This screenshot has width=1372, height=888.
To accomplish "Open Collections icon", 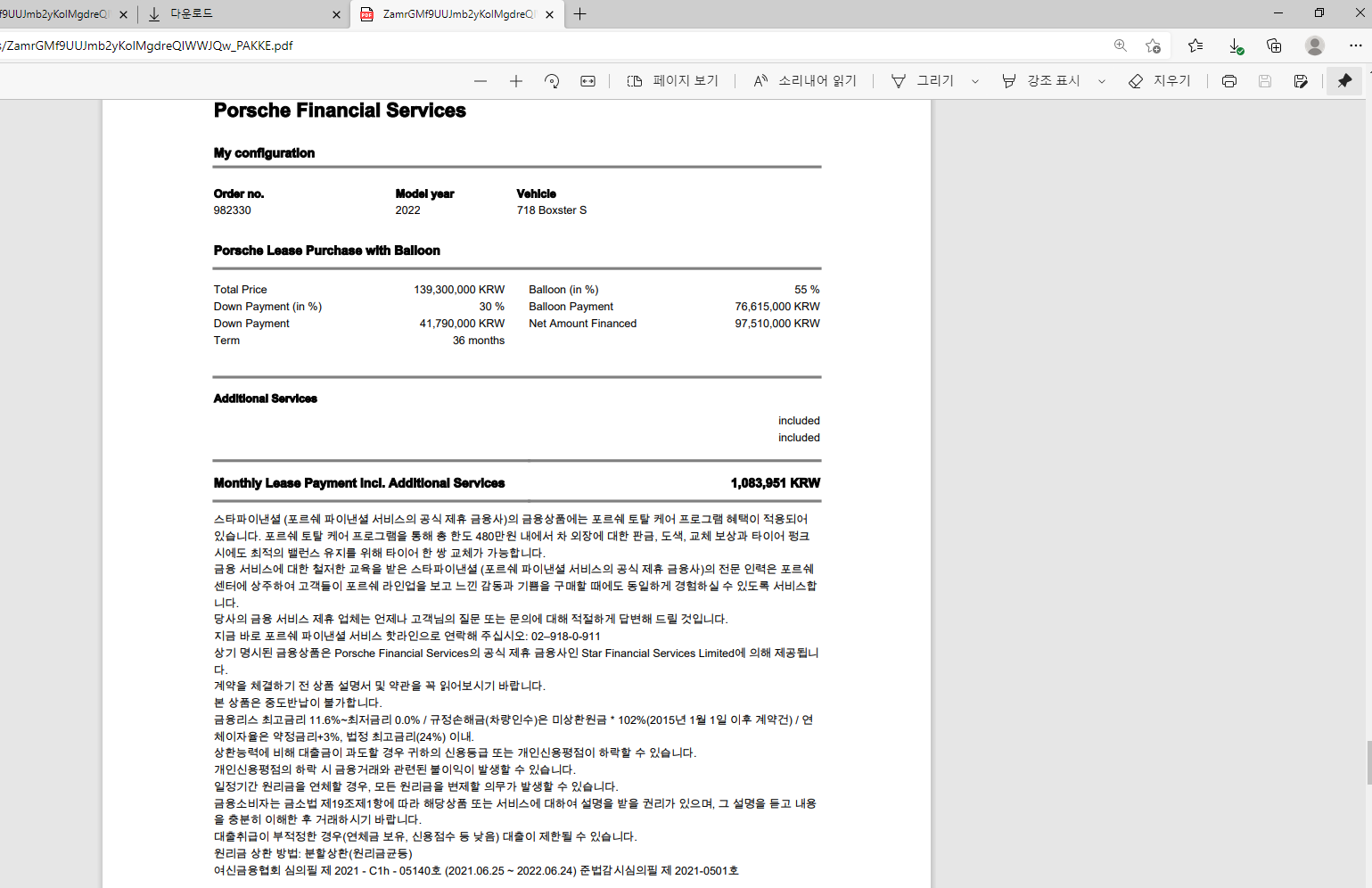I will 1274,45.
